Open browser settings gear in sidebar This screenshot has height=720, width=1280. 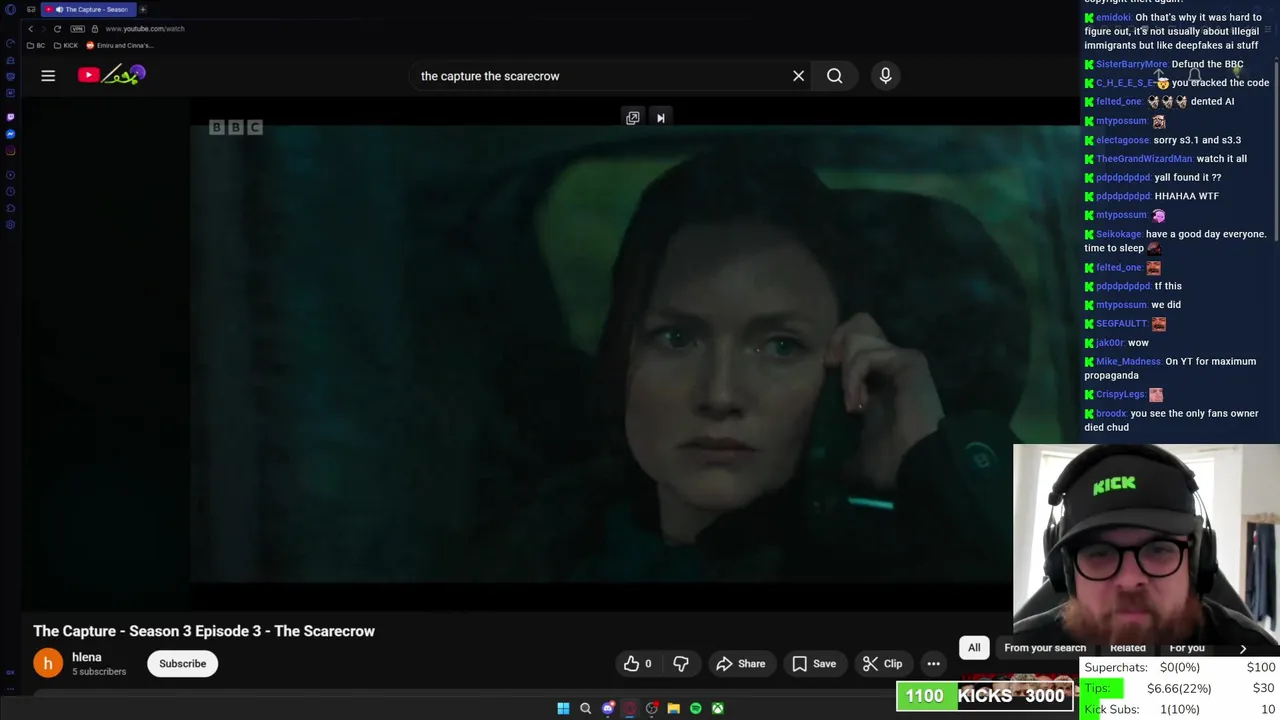click(10, 225)
